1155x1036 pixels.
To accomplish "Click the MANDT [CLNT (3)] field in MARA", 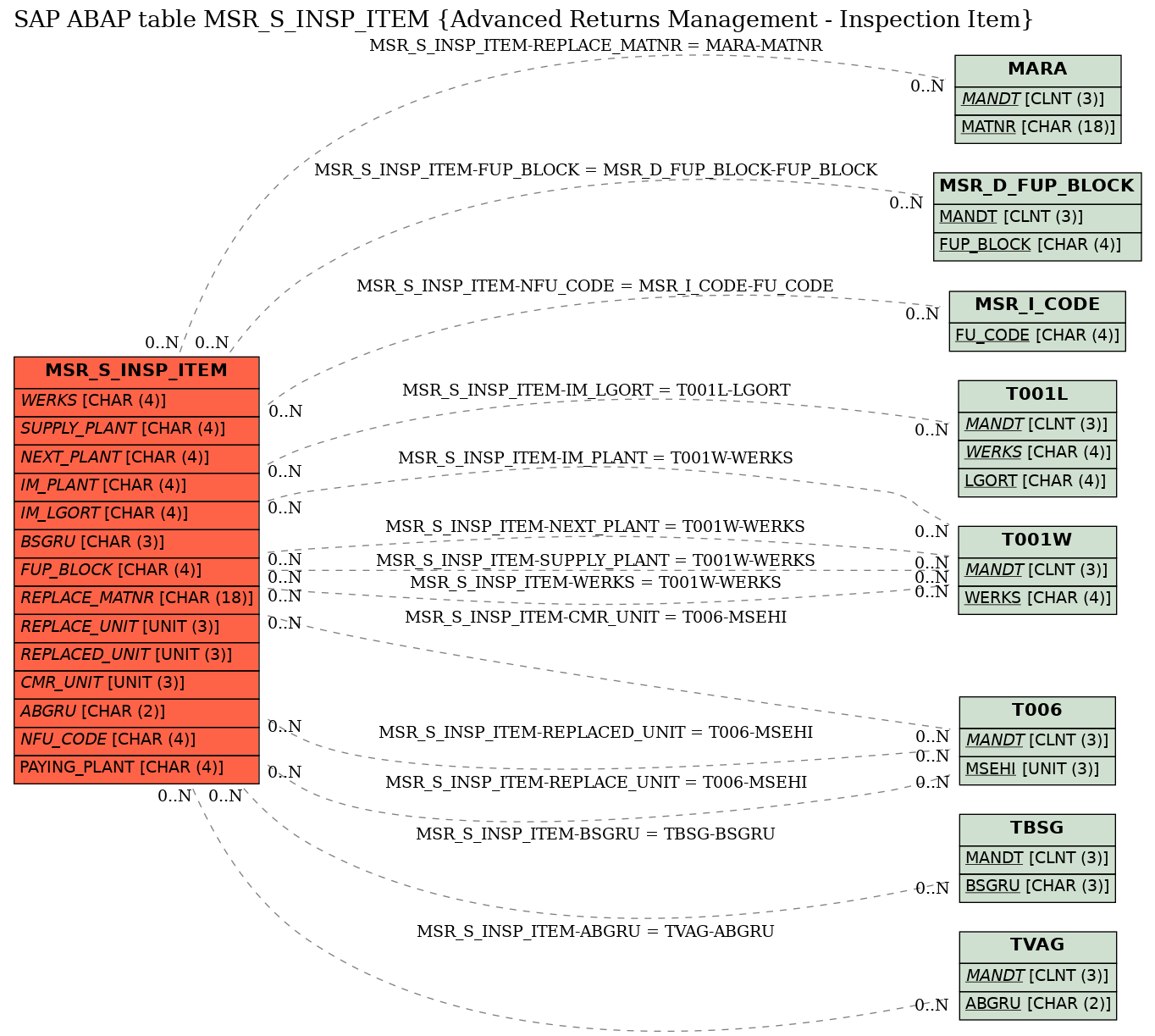I will (1037, 100).
